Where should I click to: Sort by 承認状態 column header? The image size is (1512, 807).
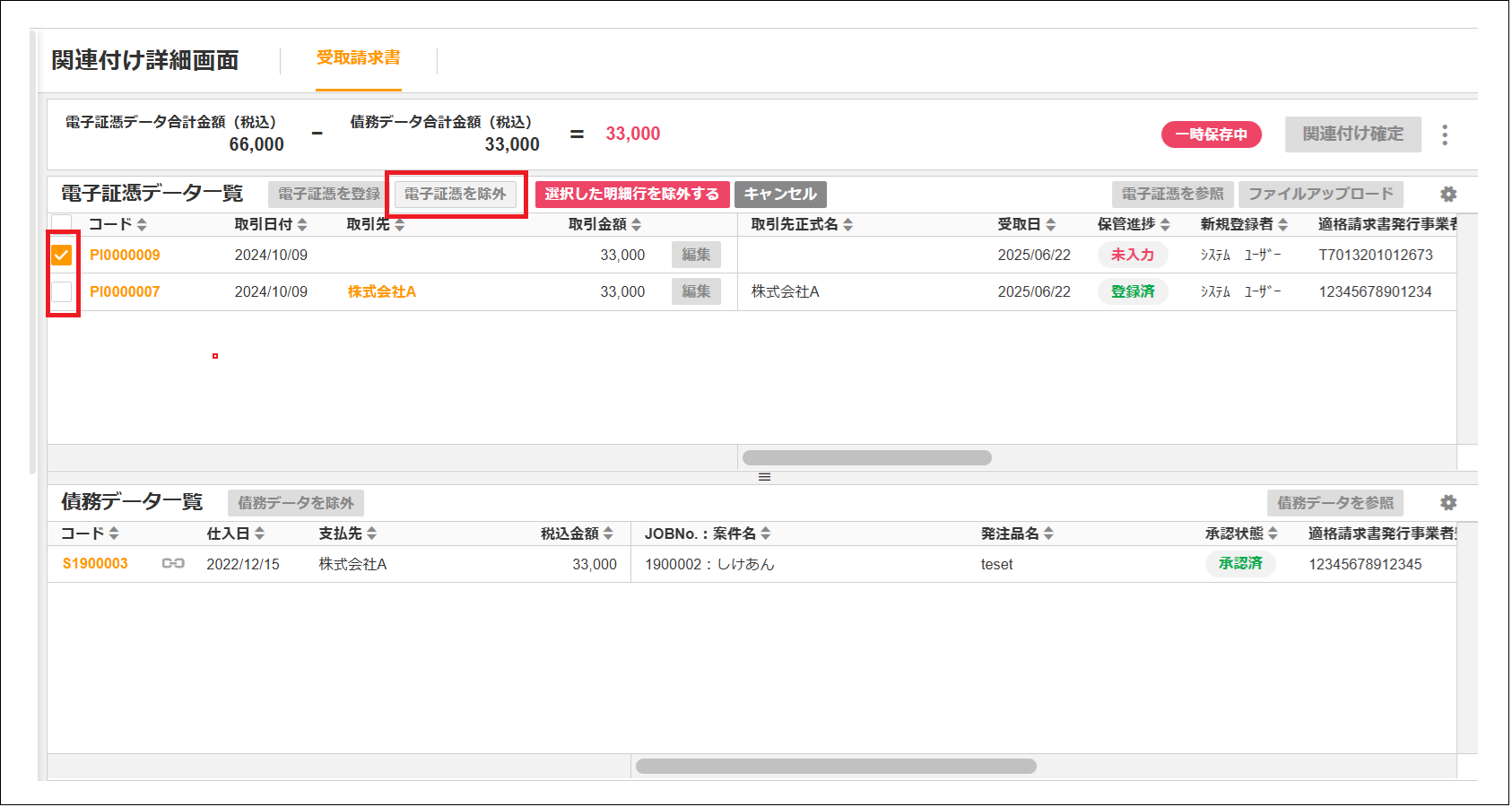1240,534
